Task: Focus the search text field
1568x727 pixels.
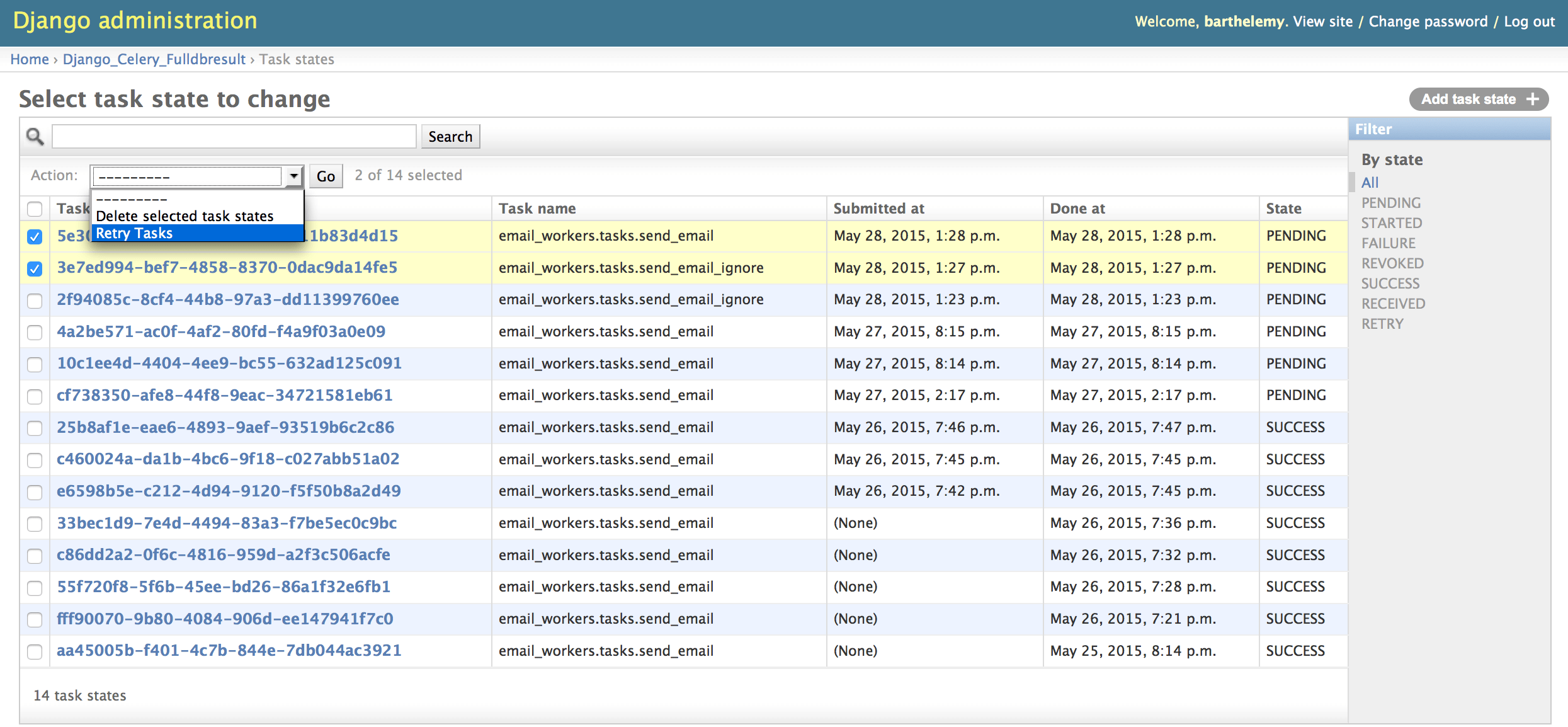Action: [x=234, y=136]
